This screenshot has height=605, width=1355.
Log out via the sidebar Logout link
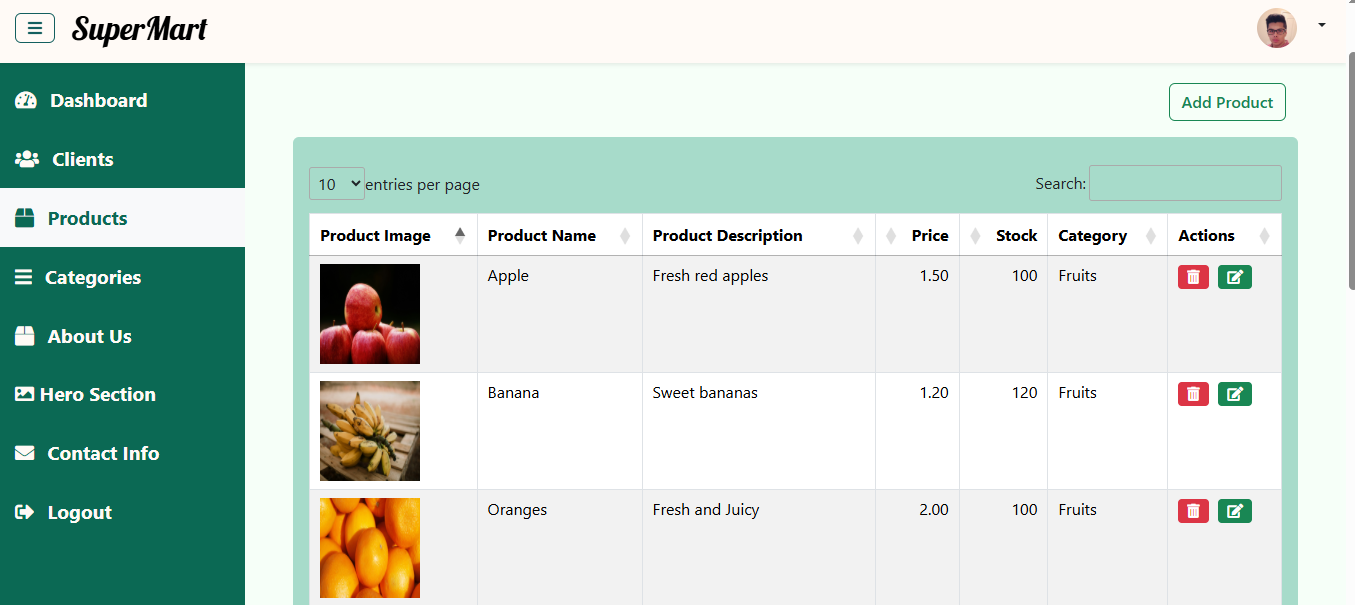click(79, 512)
